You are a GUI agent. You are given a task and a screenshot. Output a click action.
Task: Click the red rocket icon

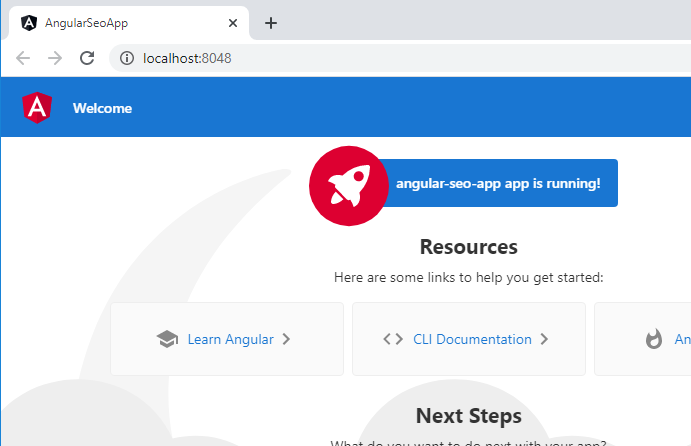click(x=349, y=186)
